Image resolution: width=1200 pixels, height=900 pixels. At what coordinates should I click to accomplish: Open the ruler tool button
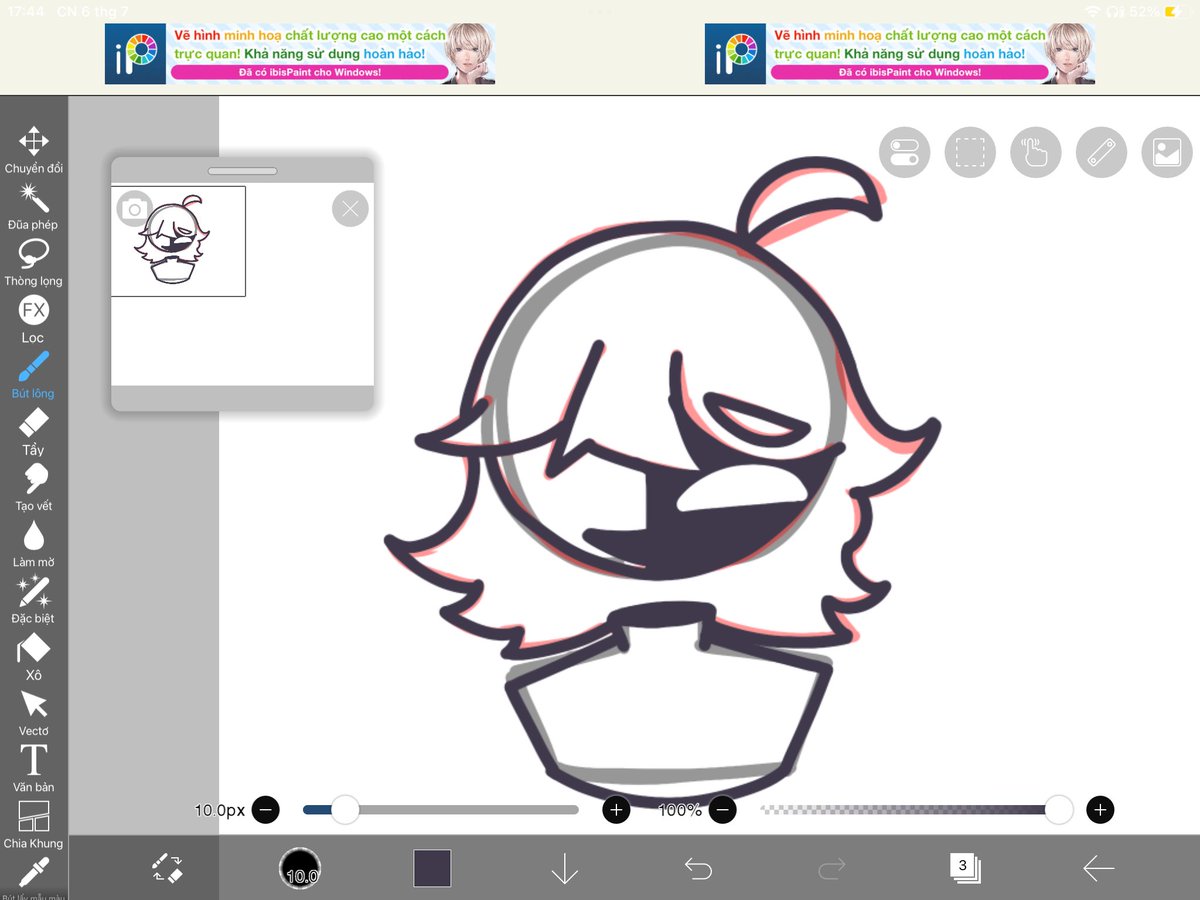pyautogui.click(x=1102, y=152)
